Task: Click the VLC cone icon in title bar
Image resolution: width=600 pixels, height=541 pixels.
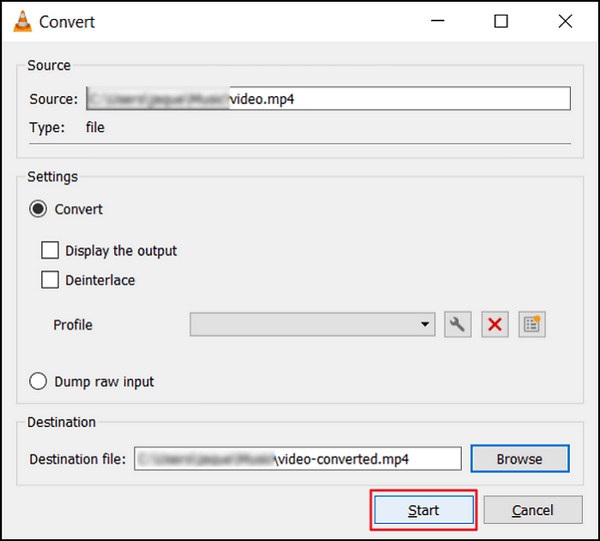Action: pyautogui.click(x=20, y=21)
